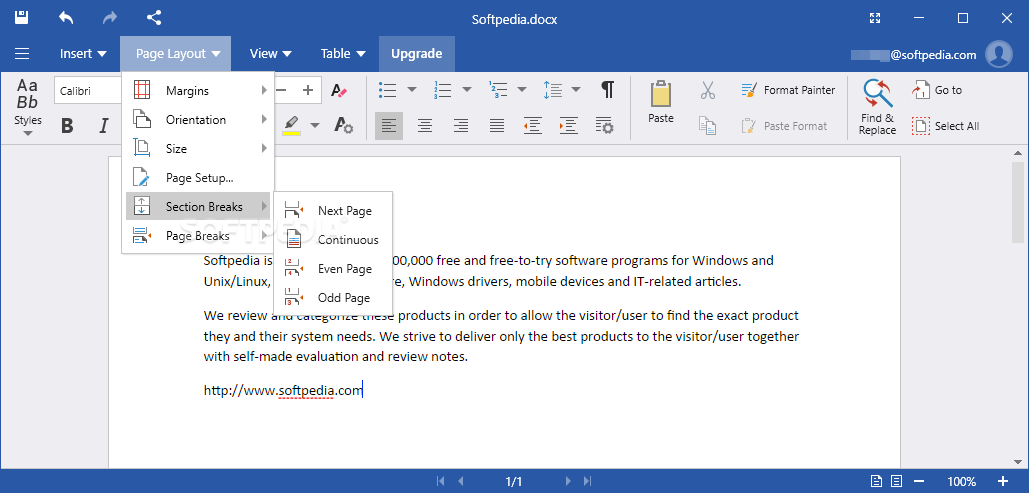Activate Format Painter

coord(788,90)
